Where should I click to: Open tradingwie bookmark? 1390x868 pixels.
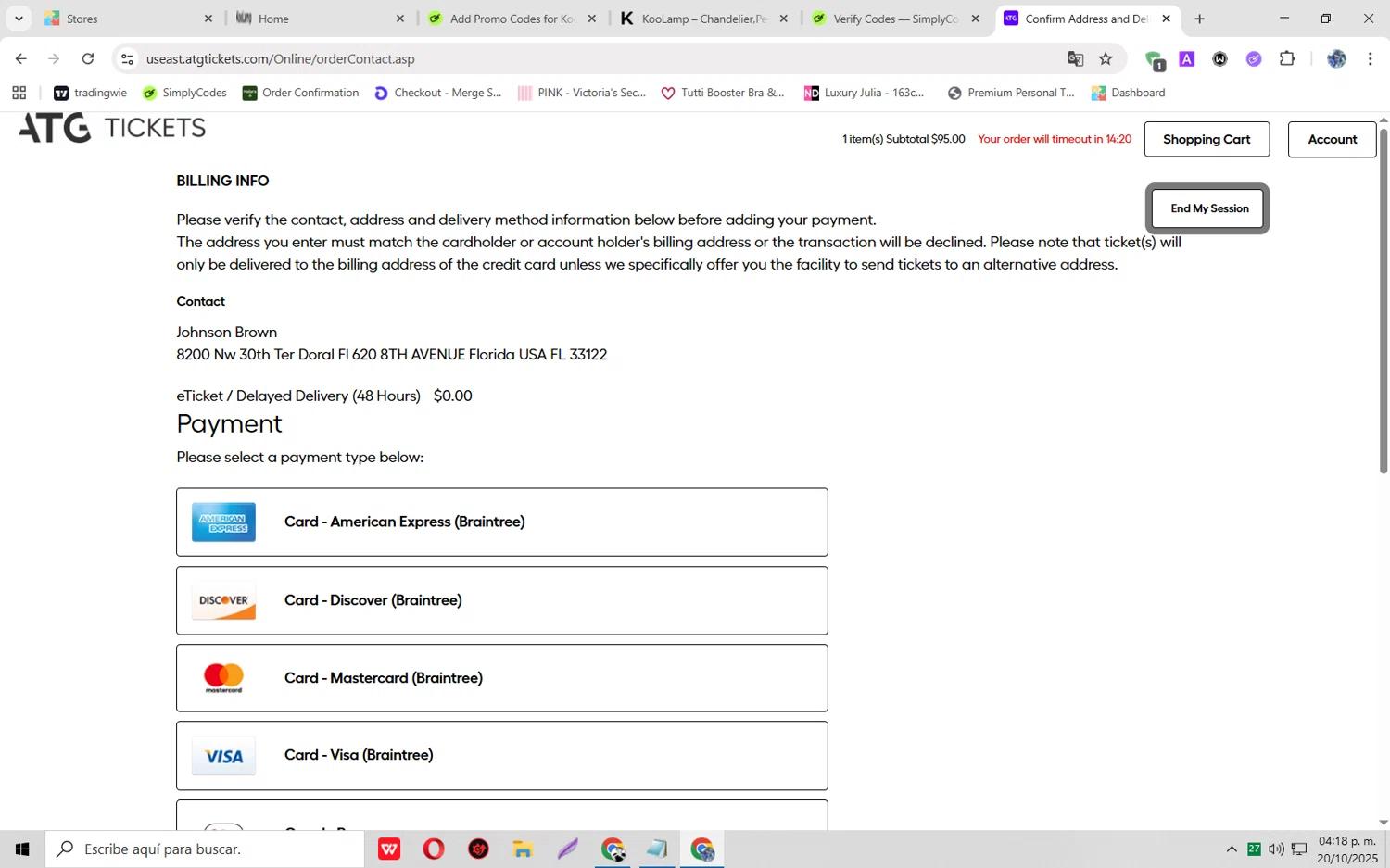90,93
